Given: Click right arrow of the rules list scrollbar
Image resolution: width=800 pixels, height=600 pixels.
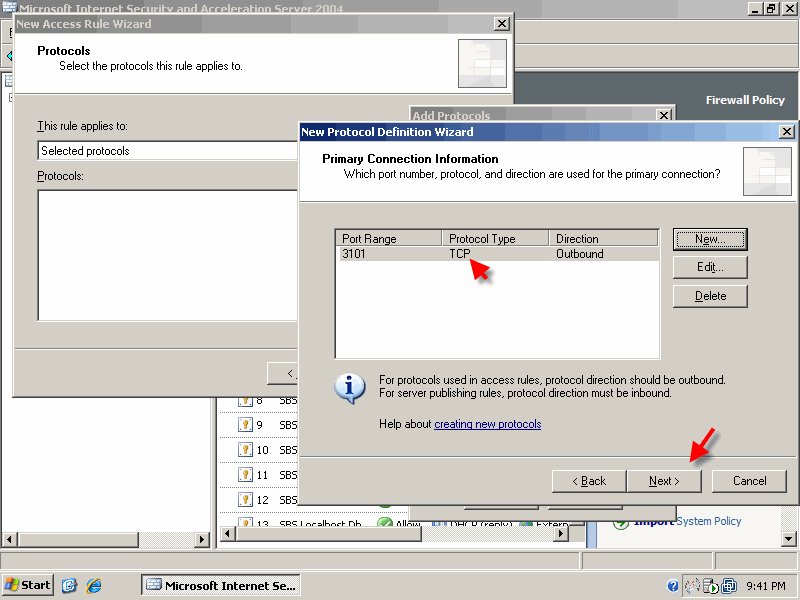Looking at the screenshot, I should pos(561,534).
